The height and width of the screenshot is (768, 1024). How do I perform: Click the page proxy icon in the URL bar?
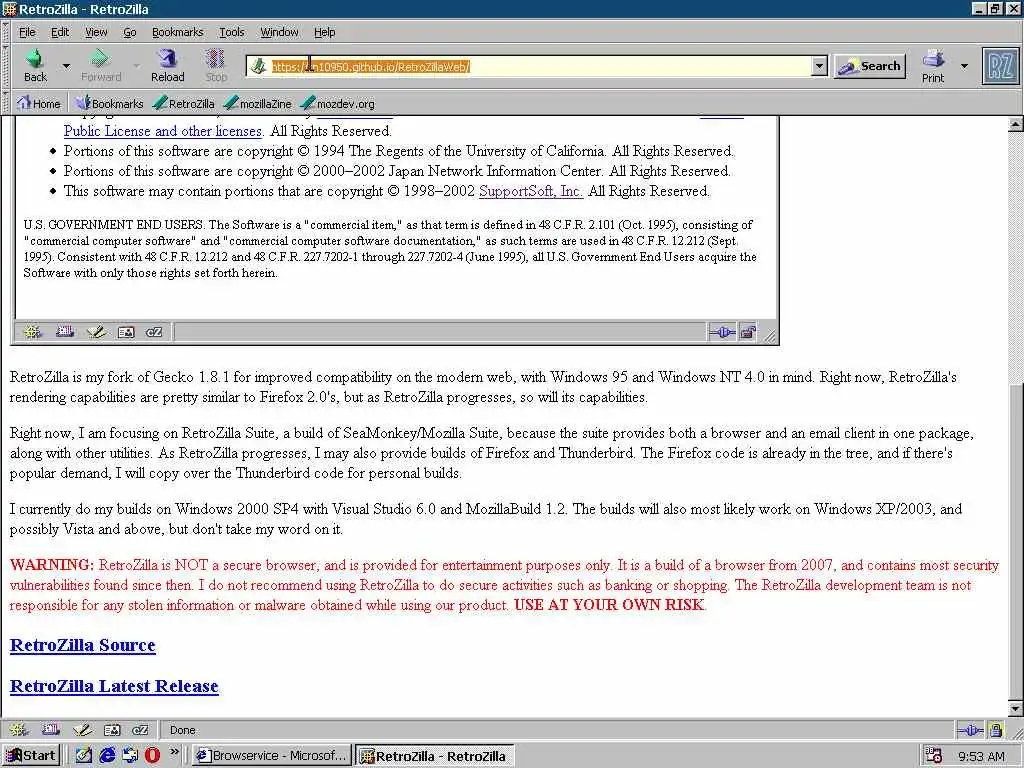[259, 66]
